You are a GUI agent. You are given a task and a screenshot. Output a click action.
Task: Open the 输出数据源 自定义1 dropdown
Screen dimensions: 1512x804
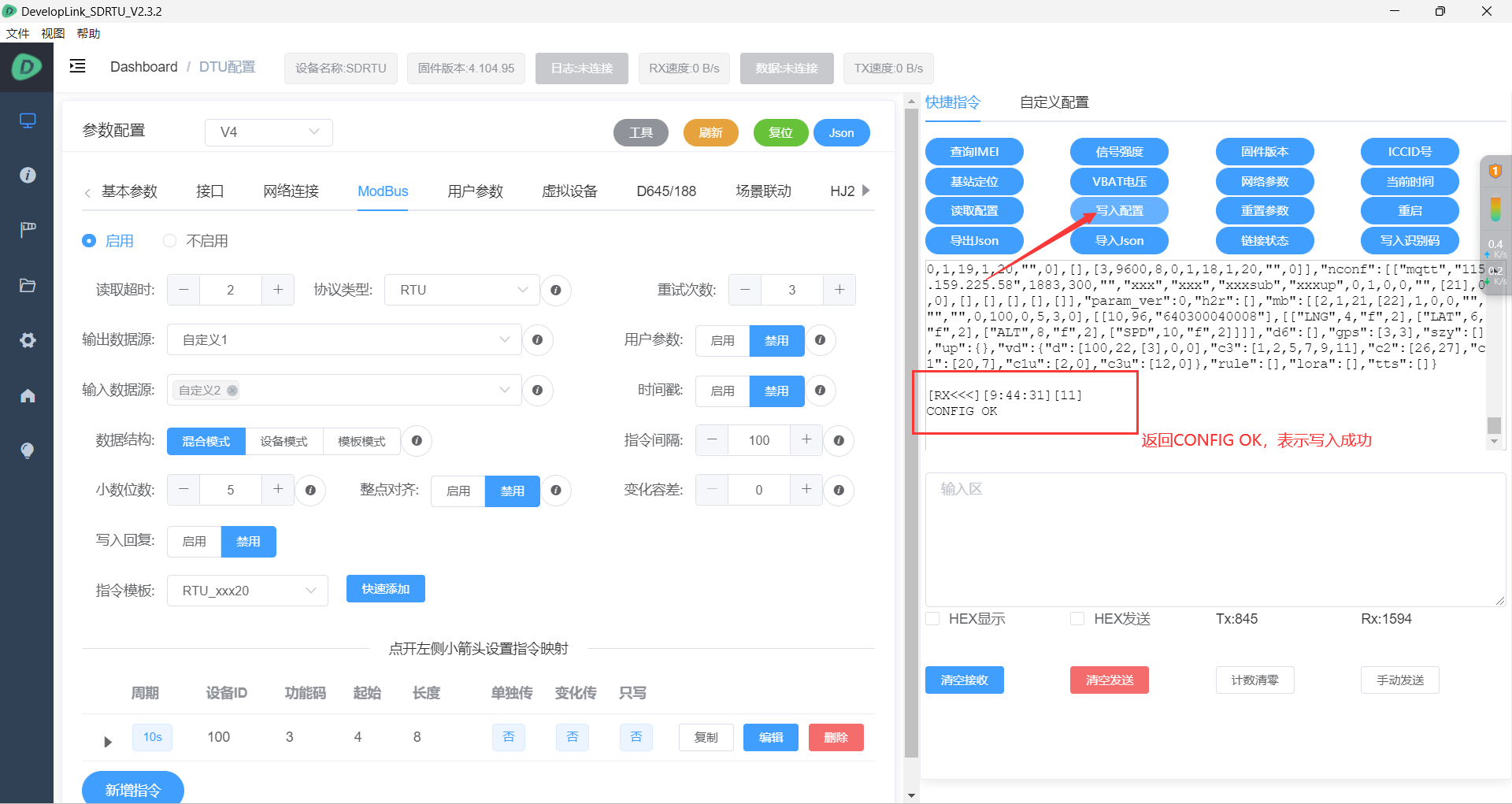pos(344,339)
